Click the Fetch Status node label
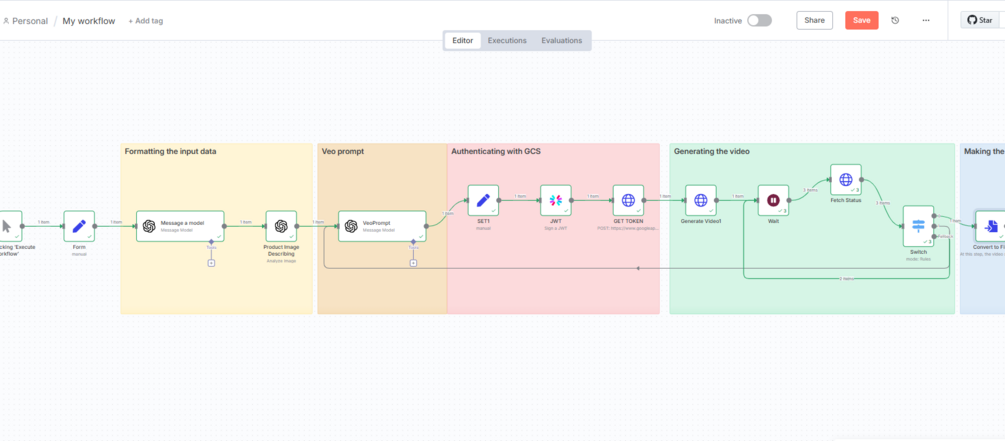This screenshot has height=441, width=1005. tap(846, 200)
